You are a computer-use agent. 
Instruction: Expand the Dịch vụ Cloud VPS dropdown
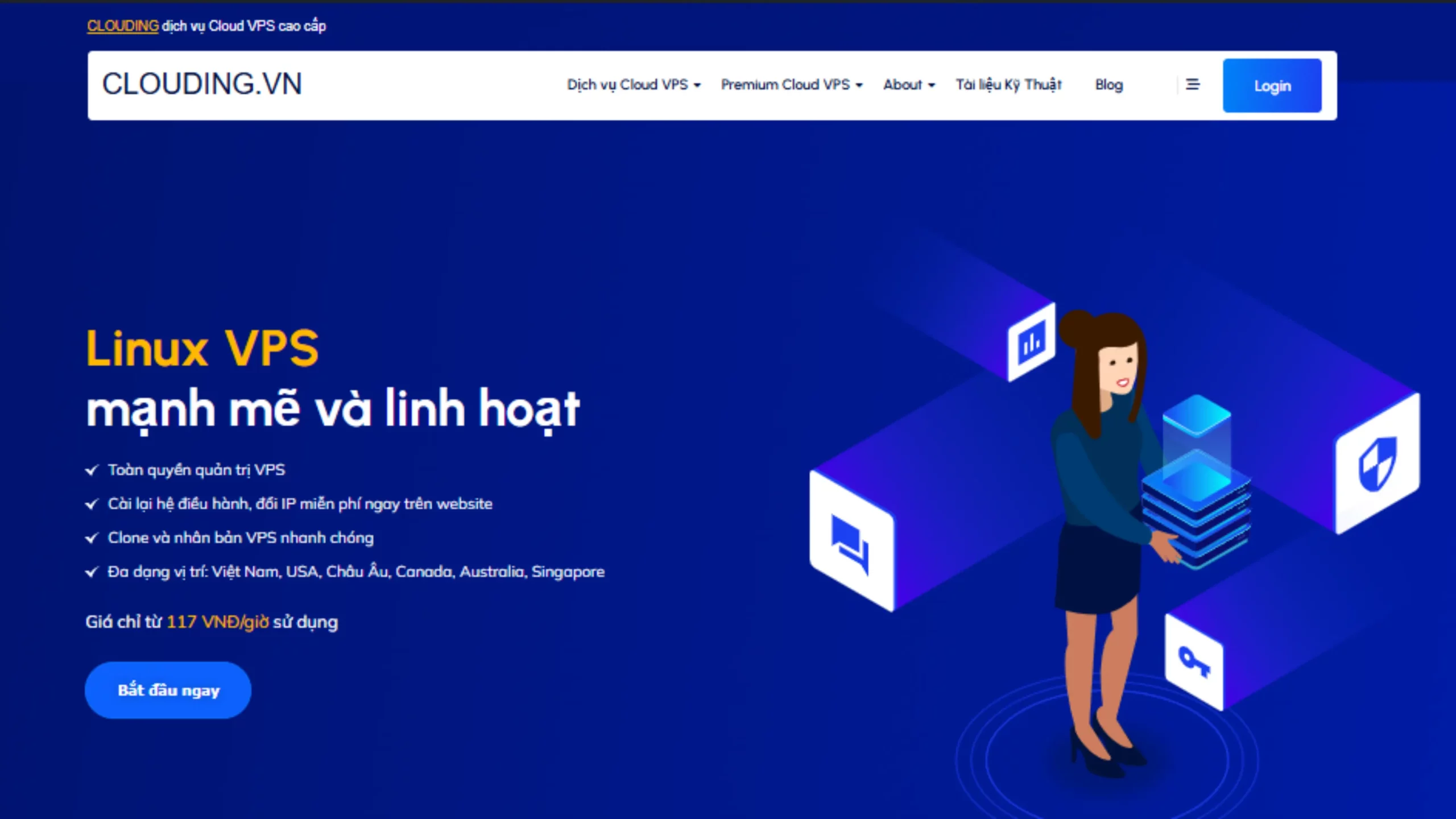pyautogui.click(x=634, y=85)
